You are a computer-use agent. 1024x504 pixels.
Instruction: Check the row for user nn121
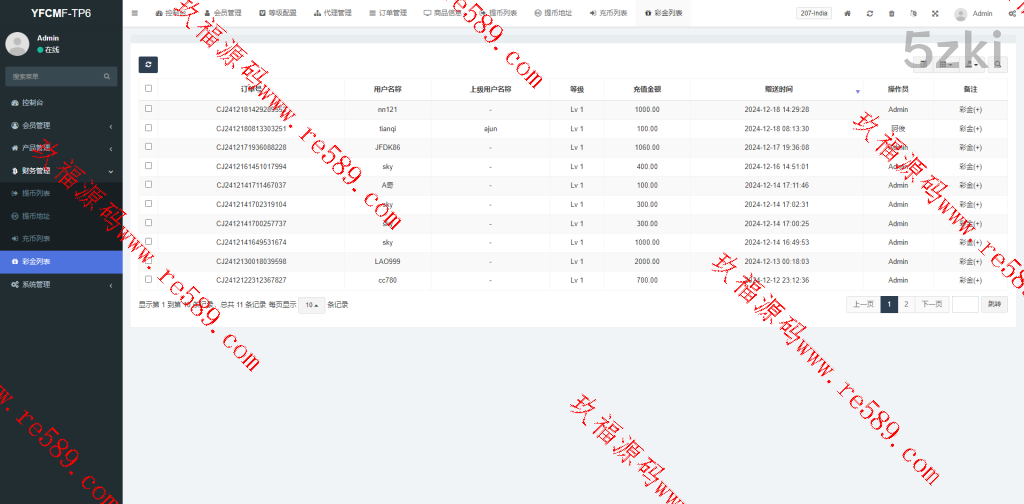coord(149,108)
